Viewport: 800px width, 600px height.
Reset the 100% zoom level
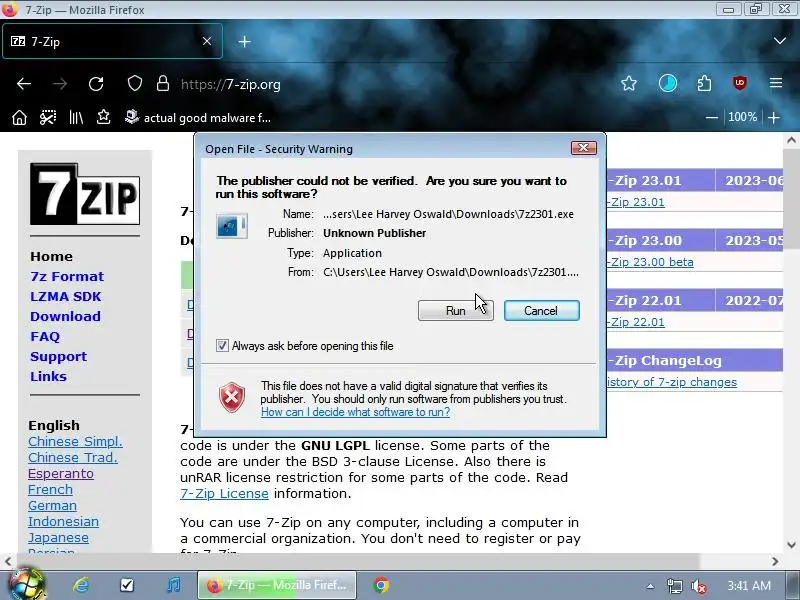742,117
